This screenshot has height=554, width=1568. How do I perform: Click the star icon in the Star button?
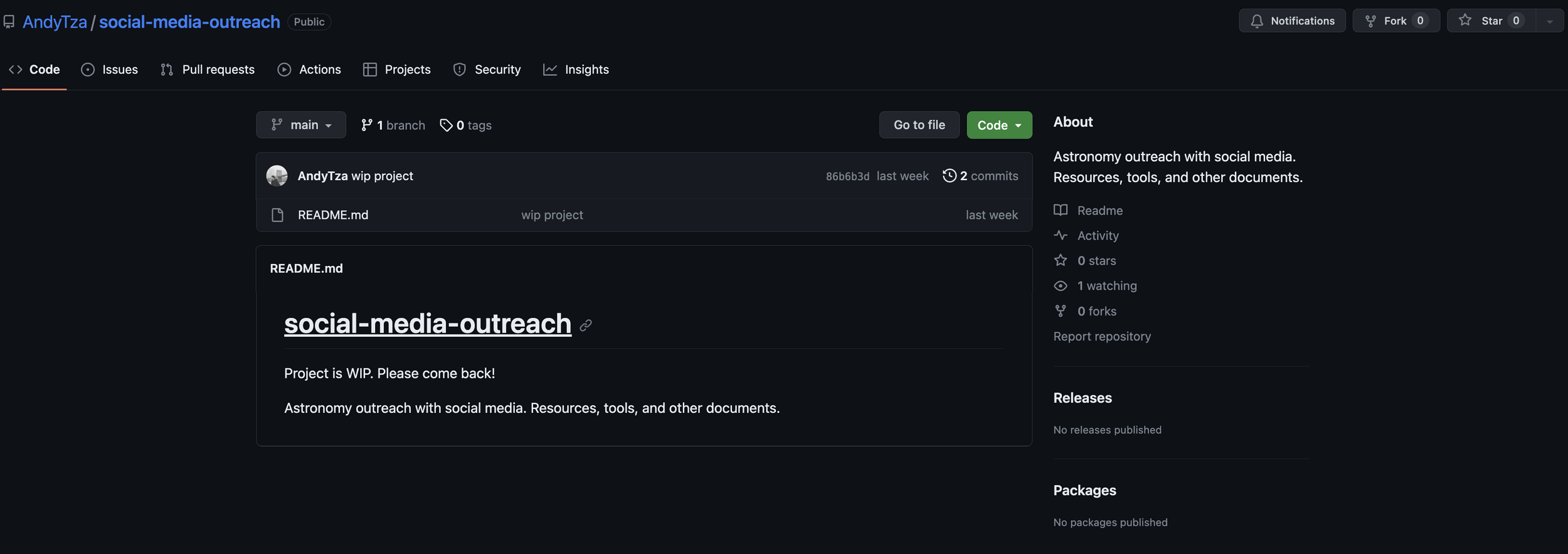tap(1465, 21)
